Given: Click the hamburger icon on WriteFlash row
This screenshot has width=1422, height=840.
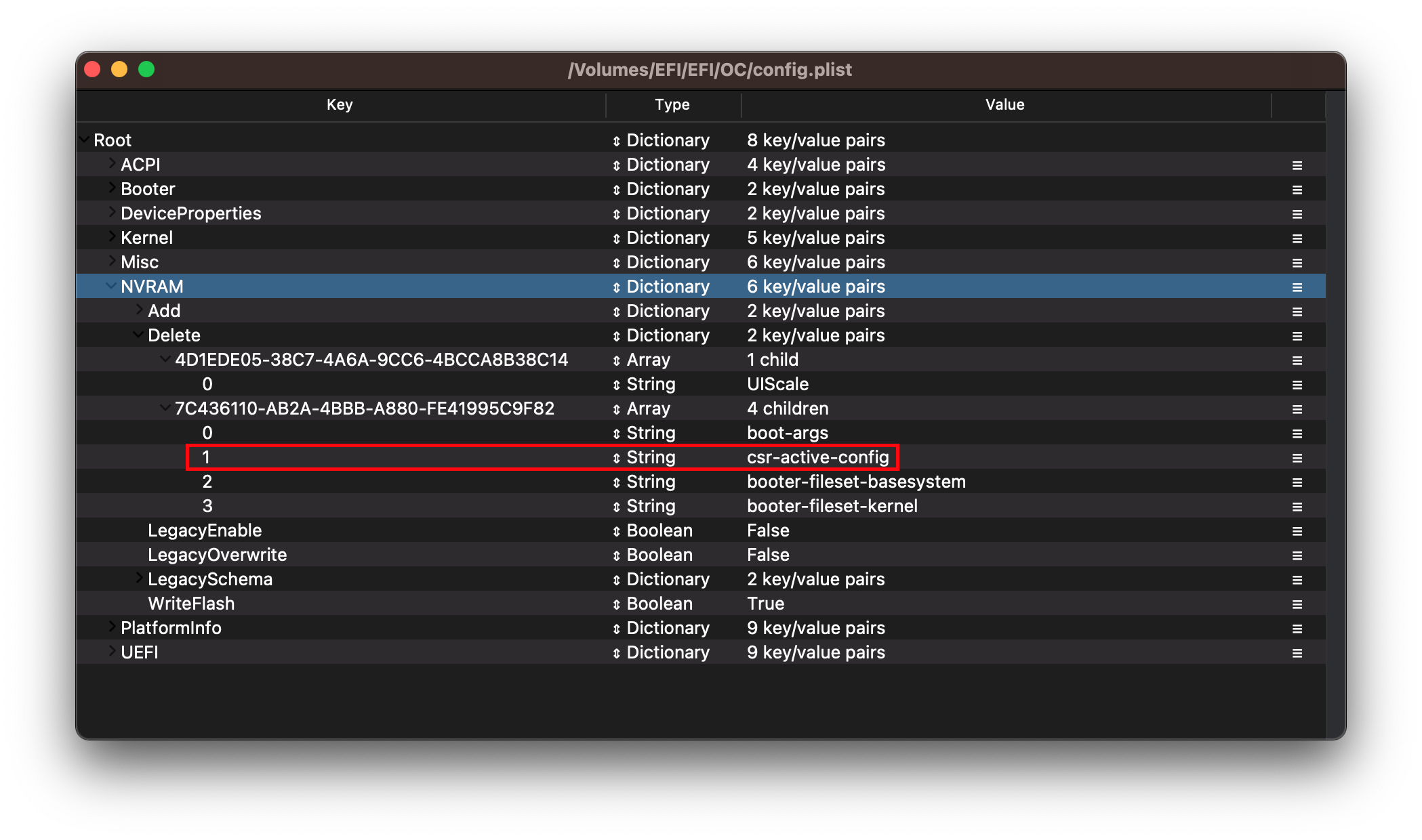Looking at the screenshot, I should click(1297, 604).
